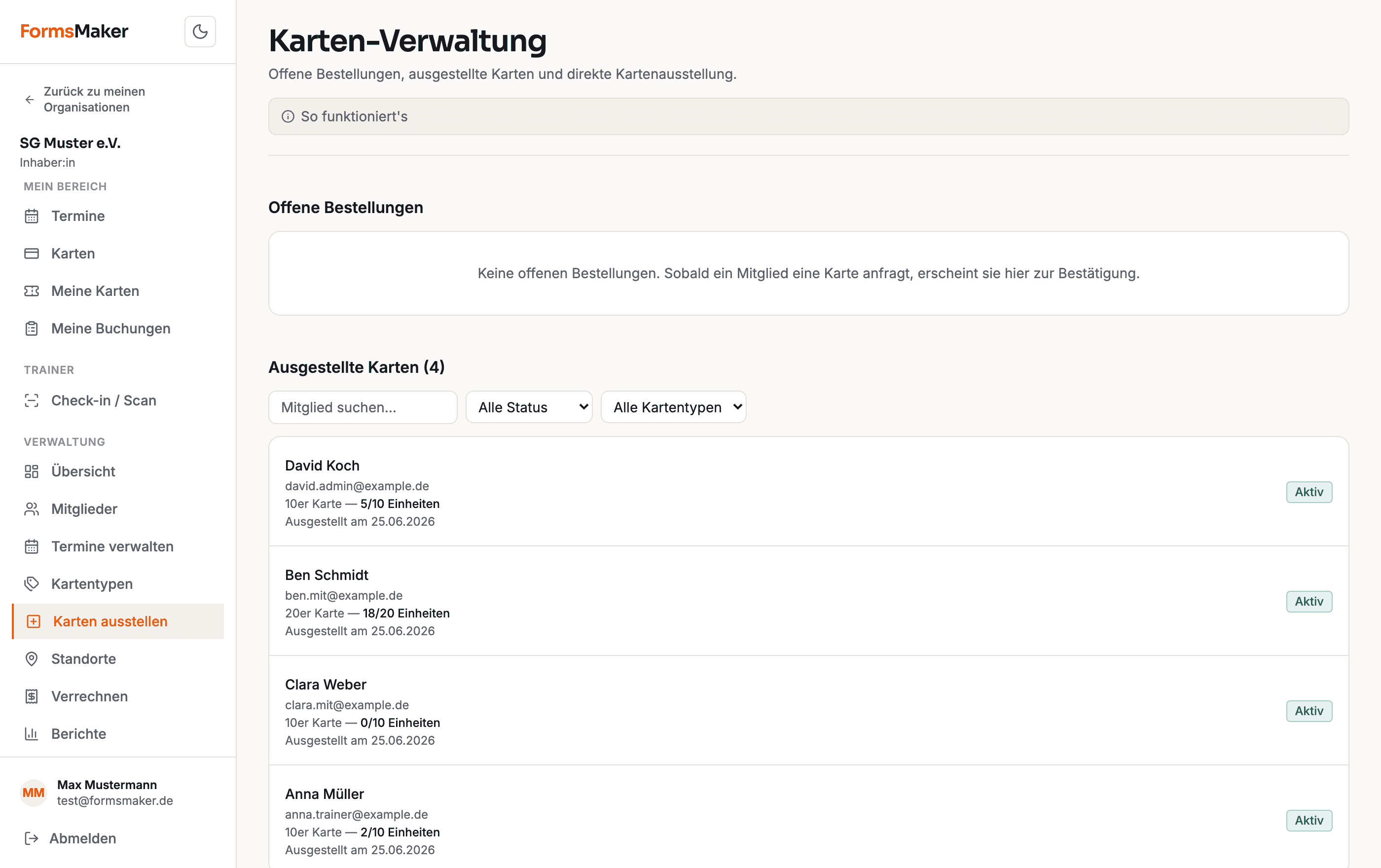Toggle dark mode with the moon icon

[200, 31]
